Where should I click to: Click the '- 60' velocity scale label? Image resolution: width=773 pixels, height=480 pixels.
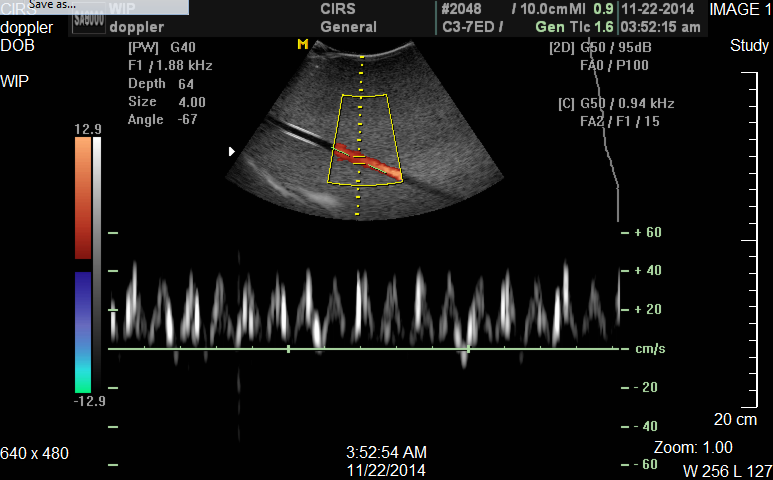[x=645, y=464]
